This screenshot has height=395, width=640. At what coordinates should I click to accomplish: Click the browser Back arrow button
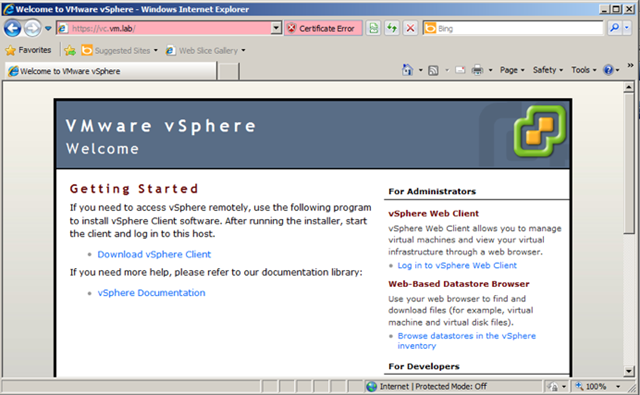(x=12, y=29)
